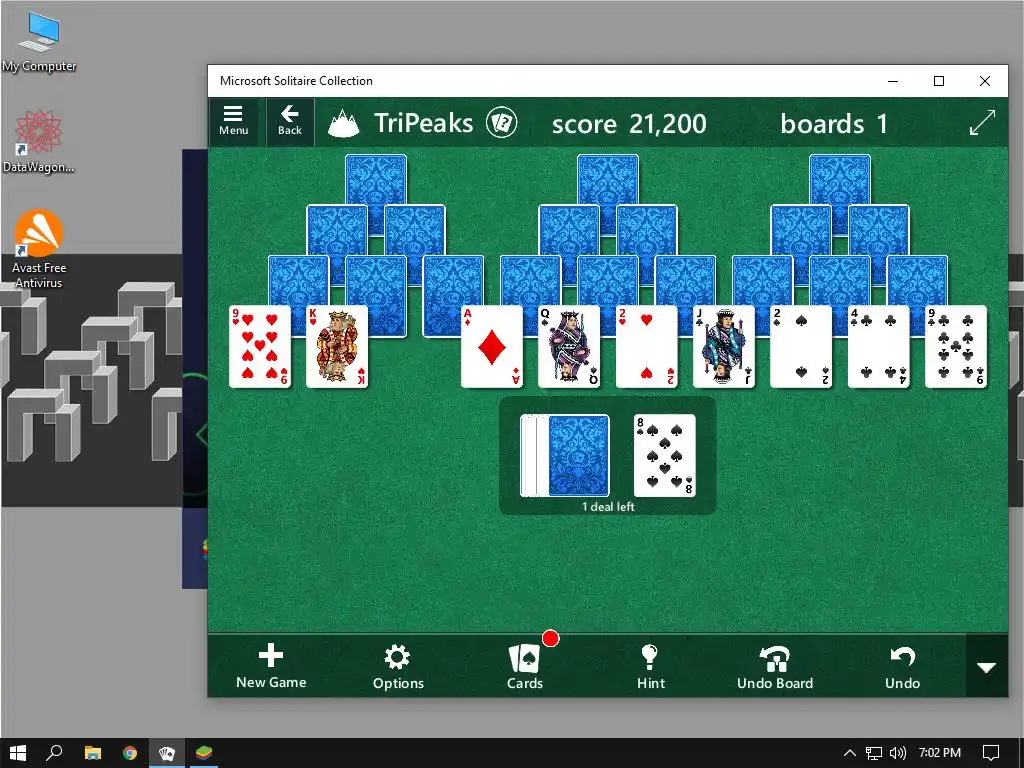Open the notification center icon

point(991,753)
